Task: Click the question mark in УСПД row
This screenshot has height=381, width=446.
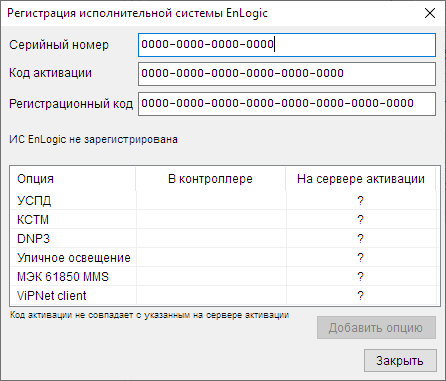Action: tap(360, 201)
